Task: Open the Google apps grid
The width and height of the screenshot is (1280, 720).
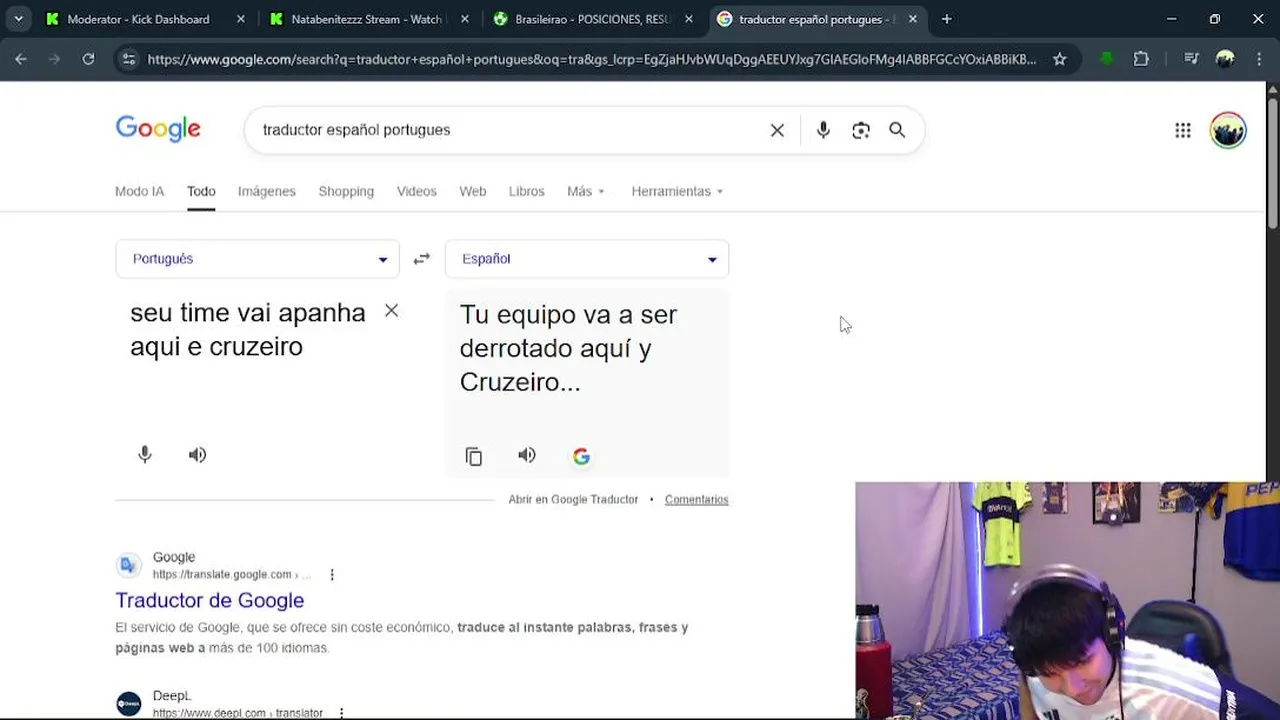Action: coord(1183,130)
